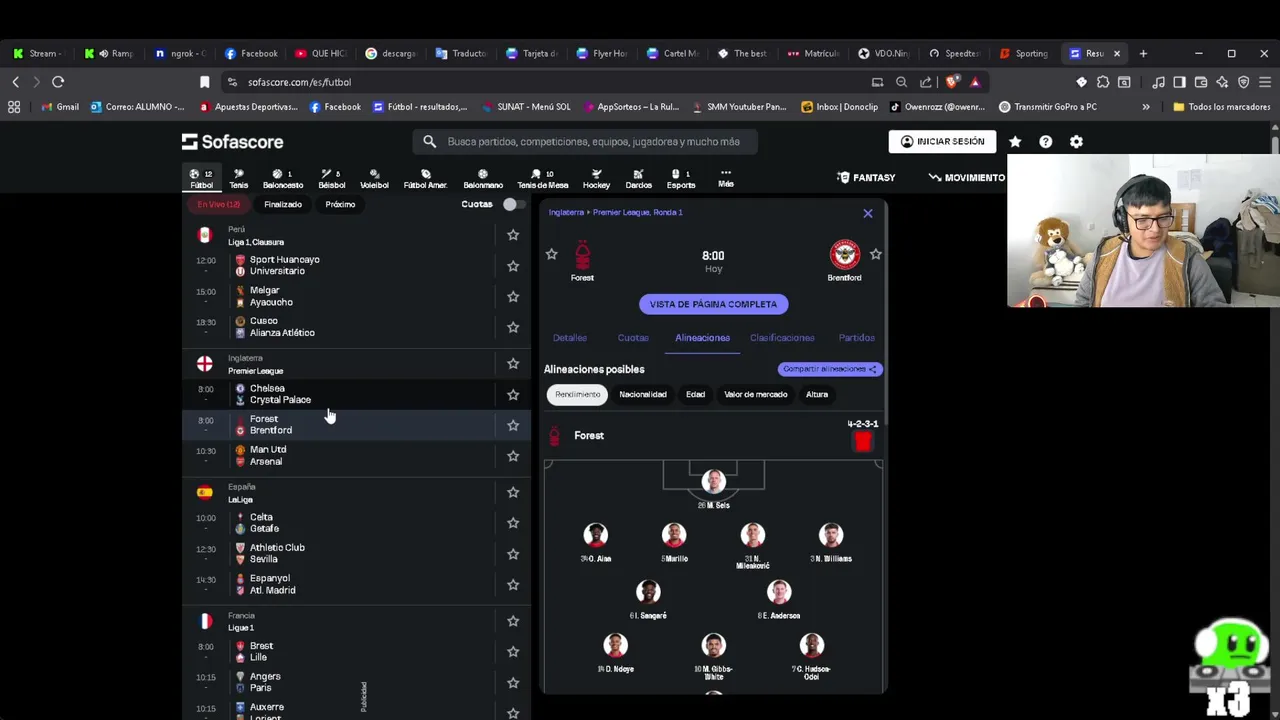The image size is (1280, 720).
Task: Reload the page
Action: pos(58,82)
